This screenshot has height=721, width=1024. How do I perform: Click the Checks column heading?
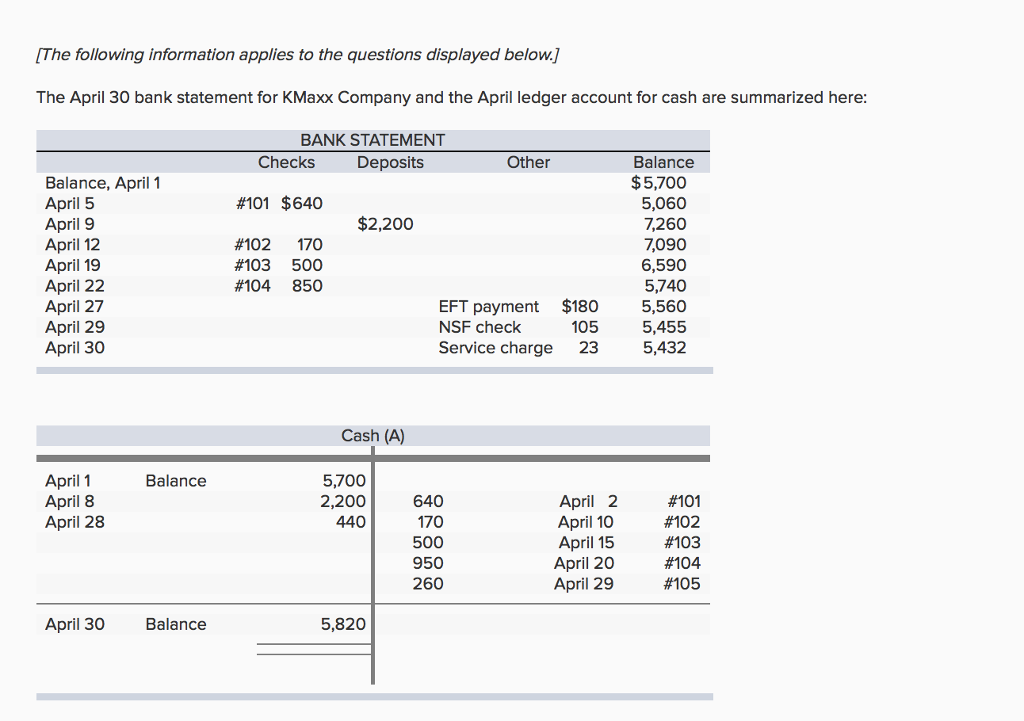click(x=287, y=162)
